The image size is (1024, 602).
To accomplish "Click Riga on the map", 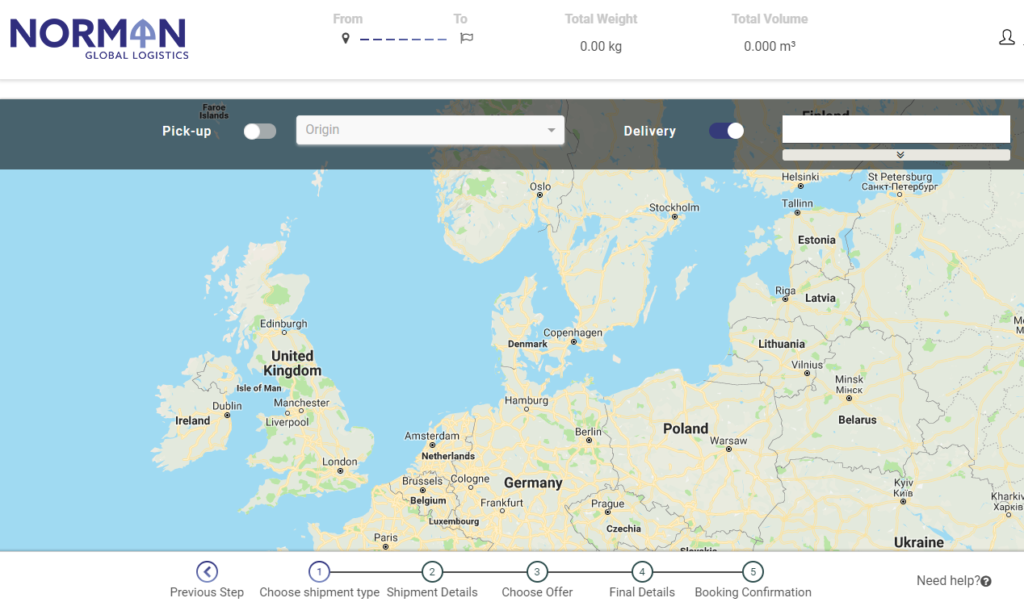I will [785, 291].
